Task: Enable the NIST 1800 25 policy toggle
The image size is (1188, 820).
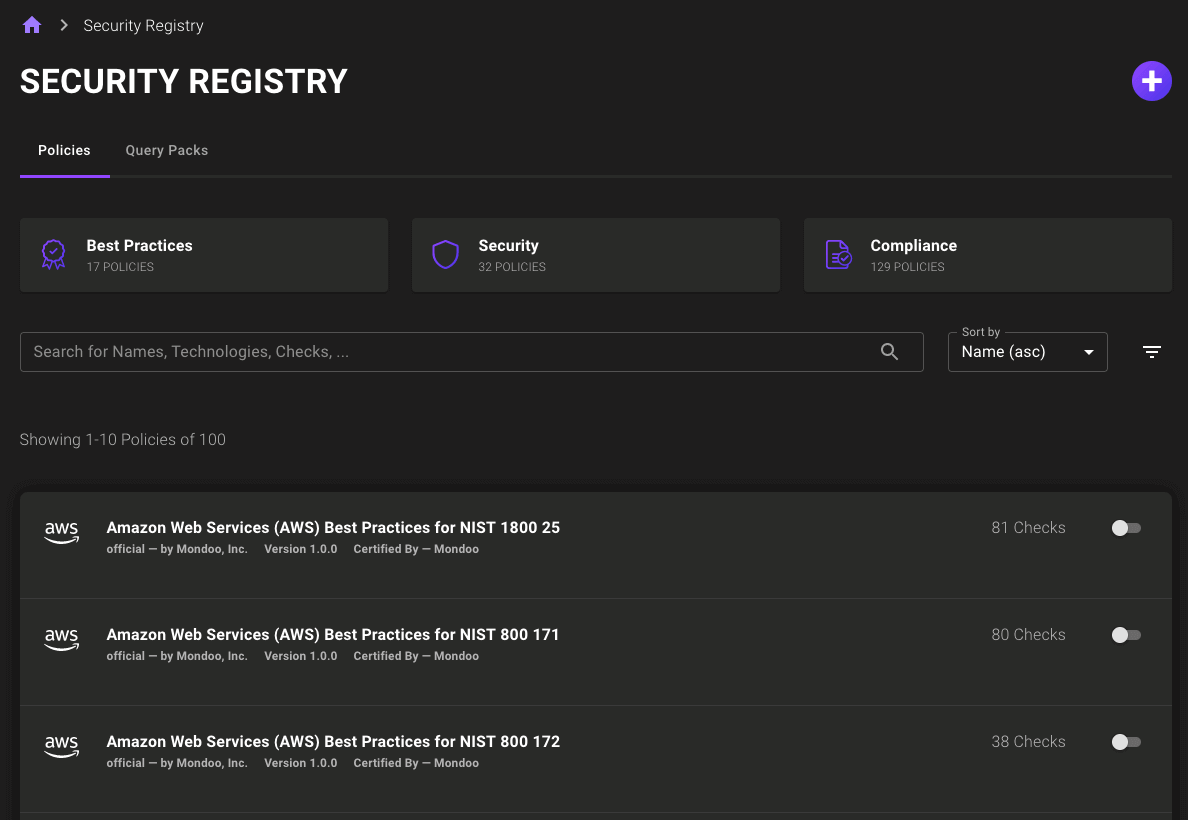Action: (x=1125, y=527)
